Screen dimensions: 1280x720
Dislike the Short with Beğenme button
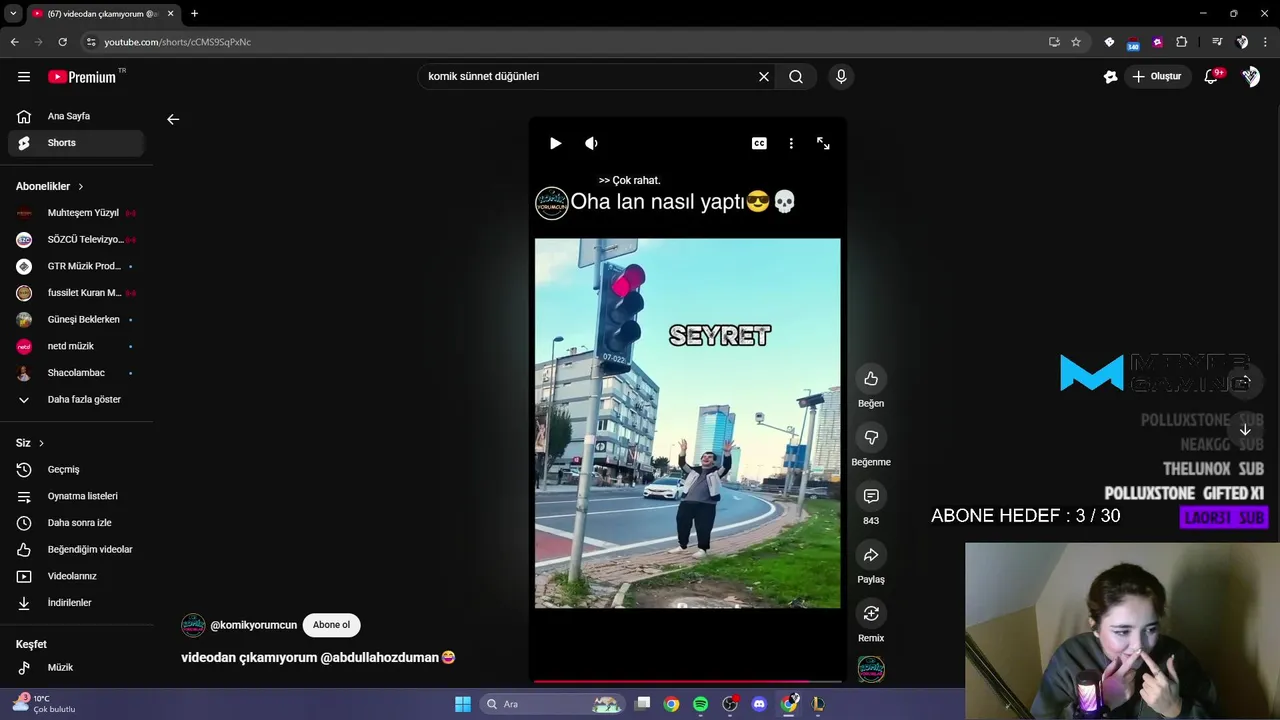coord(871,438)
